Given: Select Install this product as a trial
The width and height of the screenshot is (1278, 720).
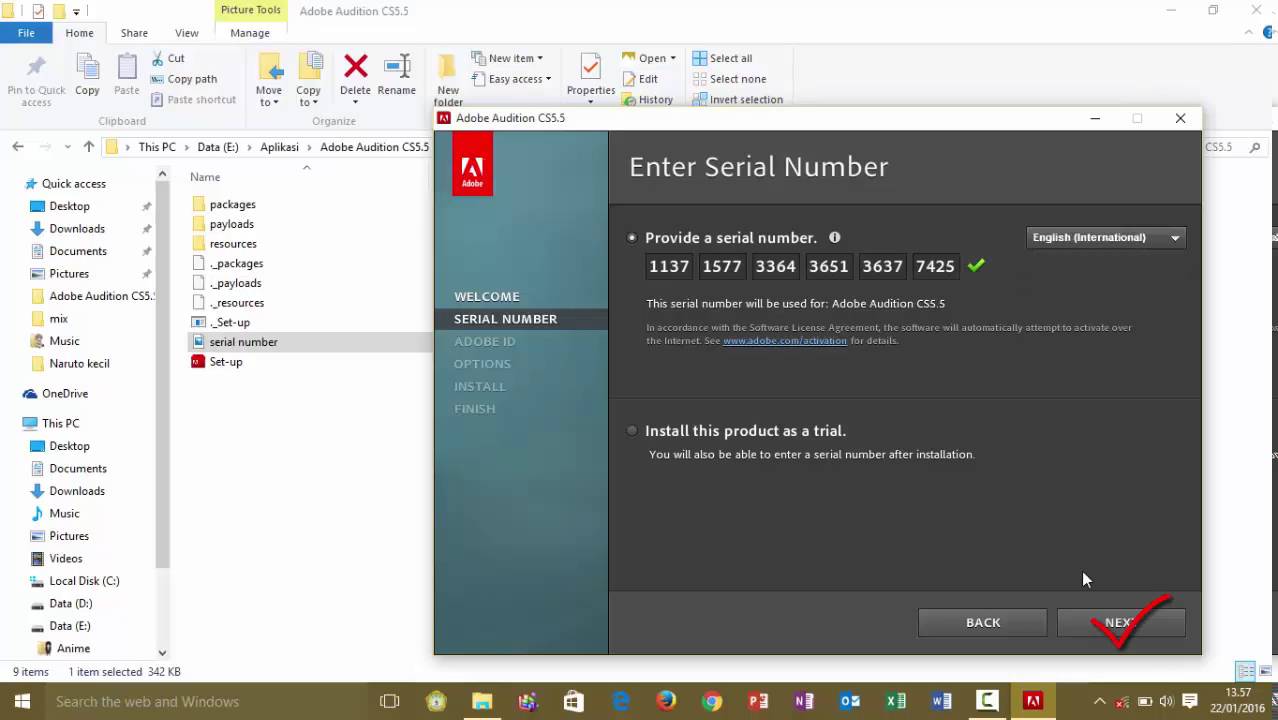Looking at the screenshot, I should click(632, 431).
